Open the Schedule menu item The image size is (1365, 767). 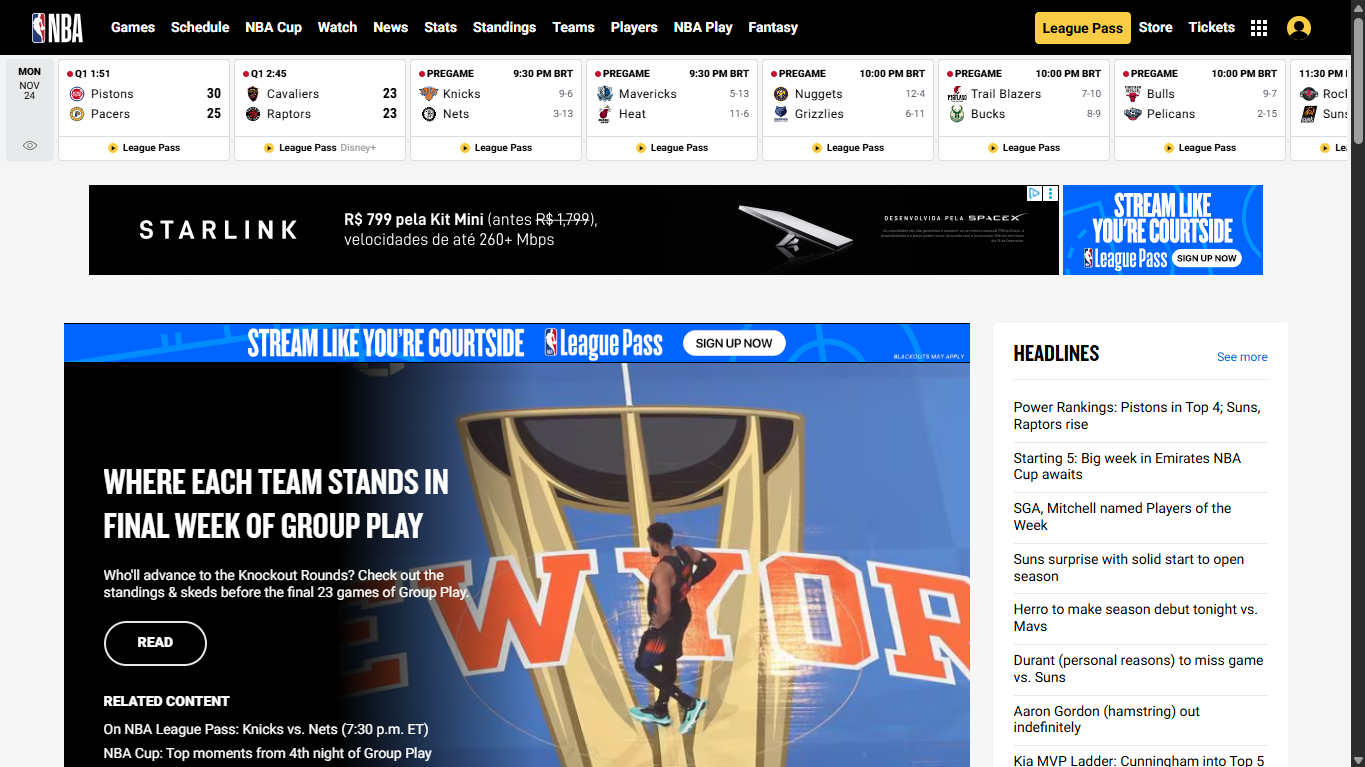pyautogui.click(x=200, y=27)
